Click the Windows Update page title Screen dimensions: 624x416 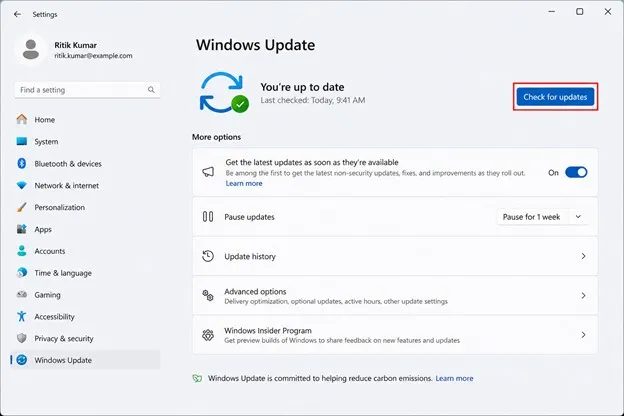(255, 45)
